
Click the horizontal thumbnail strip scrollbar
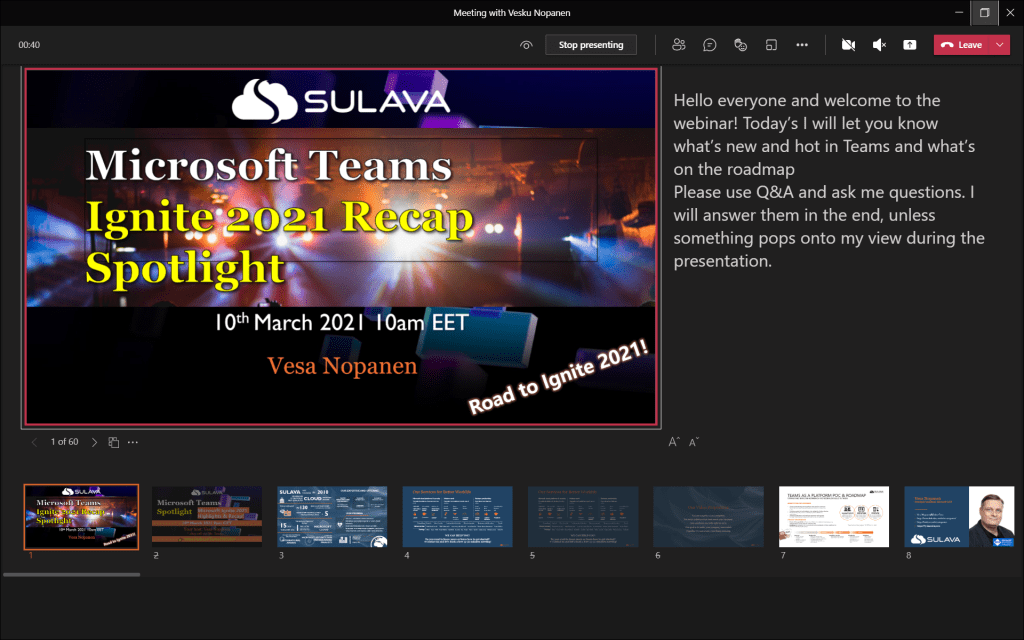pyautogui.click(x=72, y=574)
